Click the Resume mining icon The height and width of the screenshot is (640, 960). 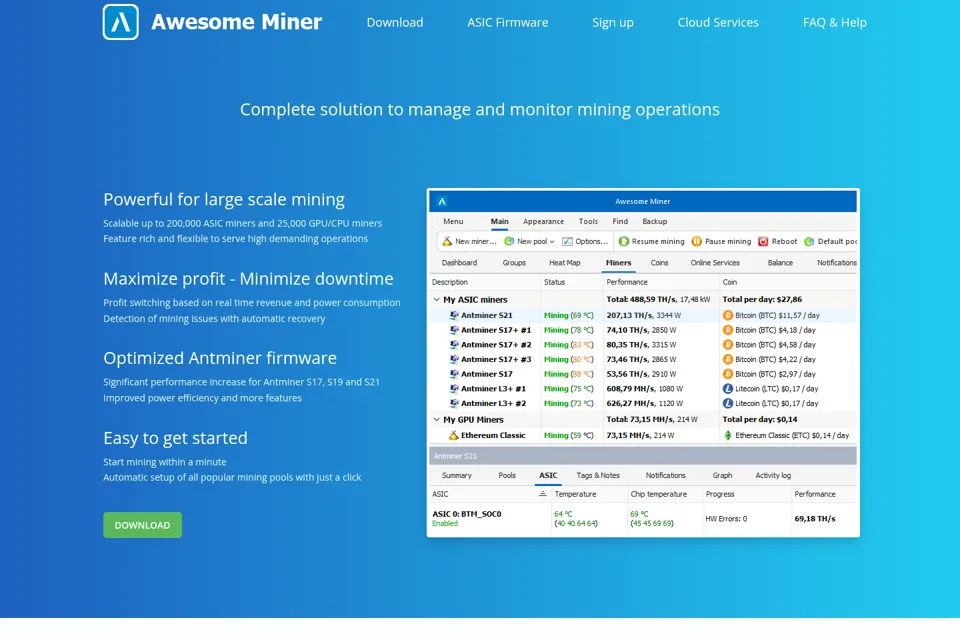(x=624, y=241)
